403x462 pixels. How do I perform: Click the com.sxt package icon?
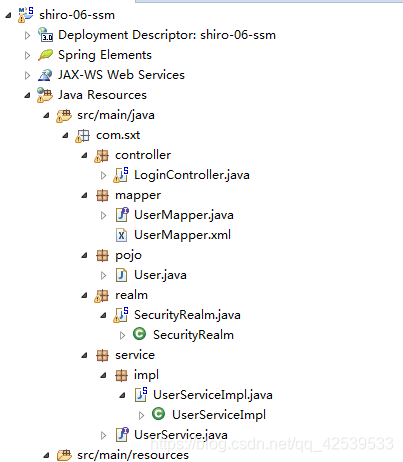[83, 135]
